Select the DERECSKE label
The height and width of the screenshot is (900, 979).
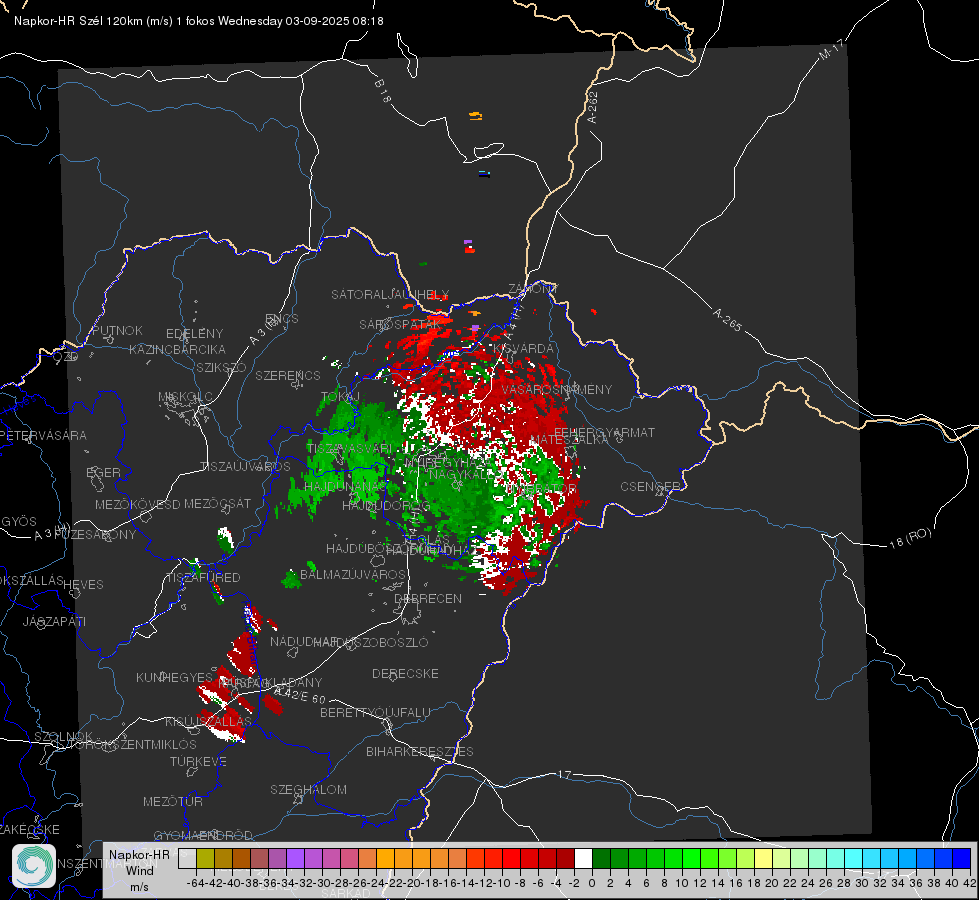405,673
